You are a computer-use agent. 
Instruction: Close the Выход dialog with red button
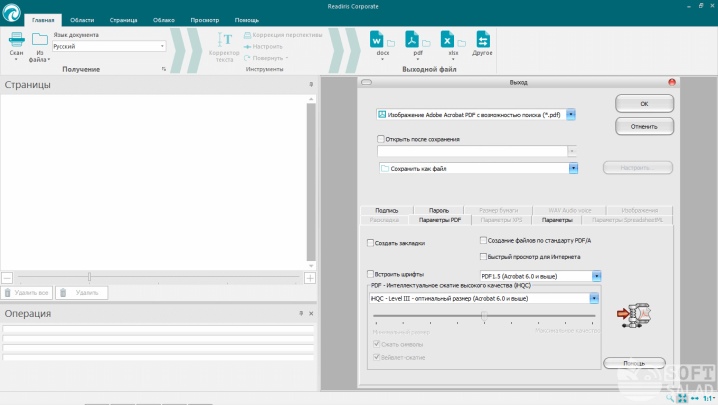tap(672, 82)
